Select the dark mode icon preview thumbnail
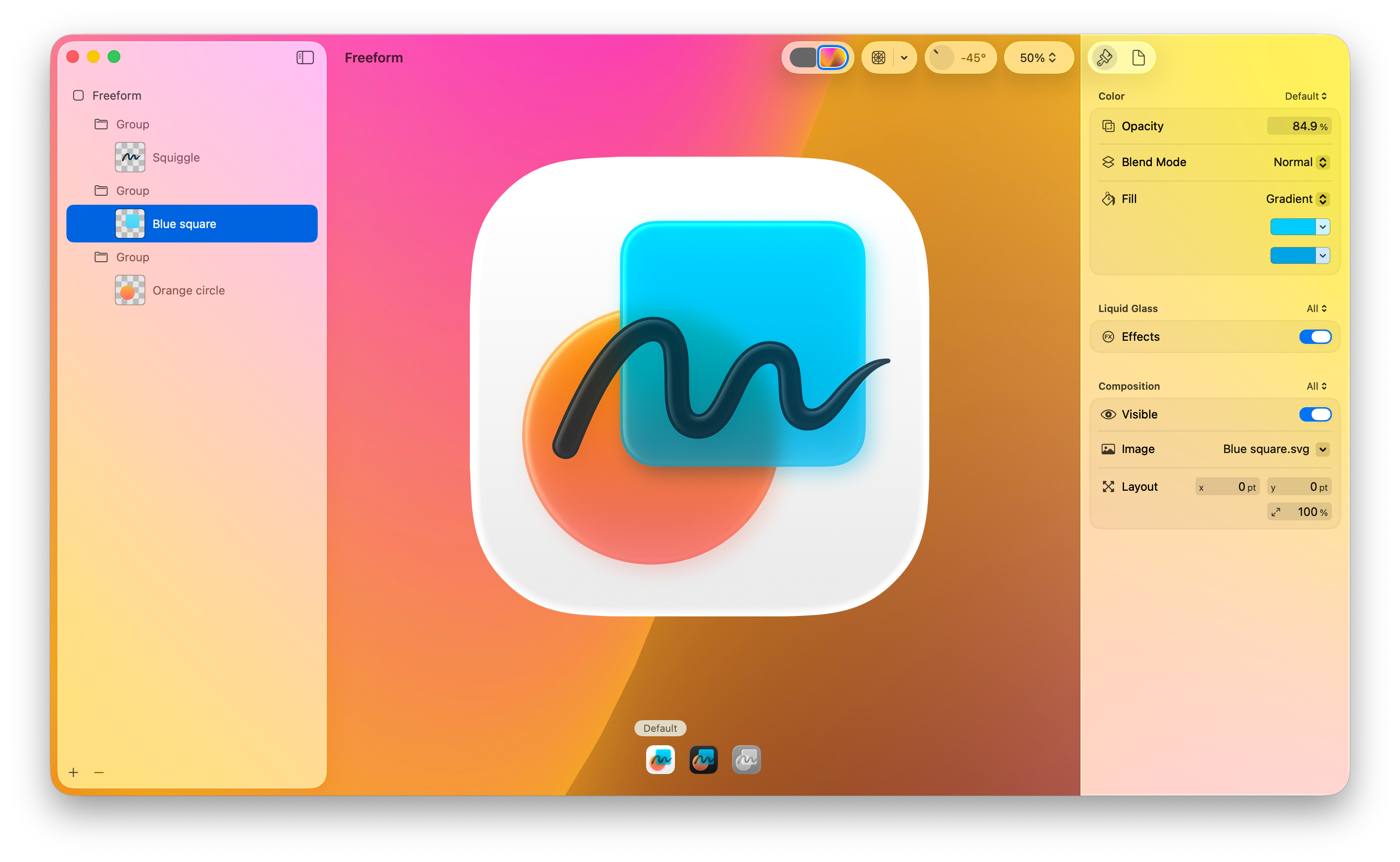The height and width of the screenshot is (862, 1400). (703, 759)
